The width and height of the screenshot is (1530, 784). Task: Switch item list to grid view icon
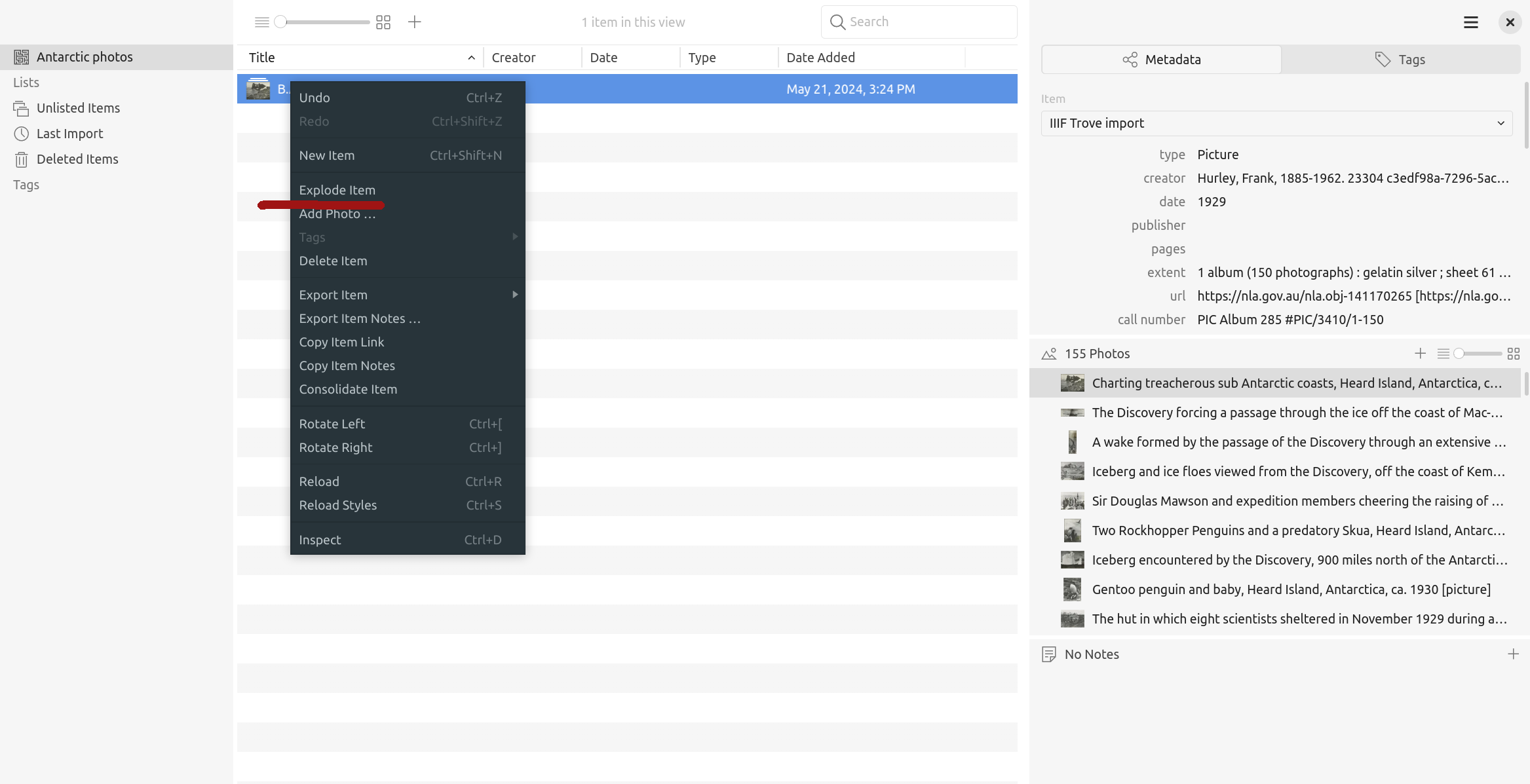(x=383, y=22)
